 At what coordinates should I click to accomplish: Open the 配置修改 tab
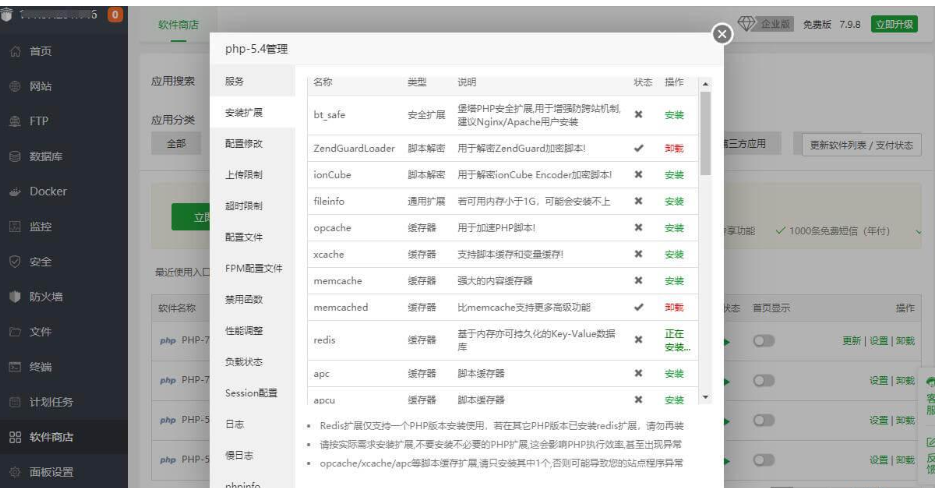253,143
